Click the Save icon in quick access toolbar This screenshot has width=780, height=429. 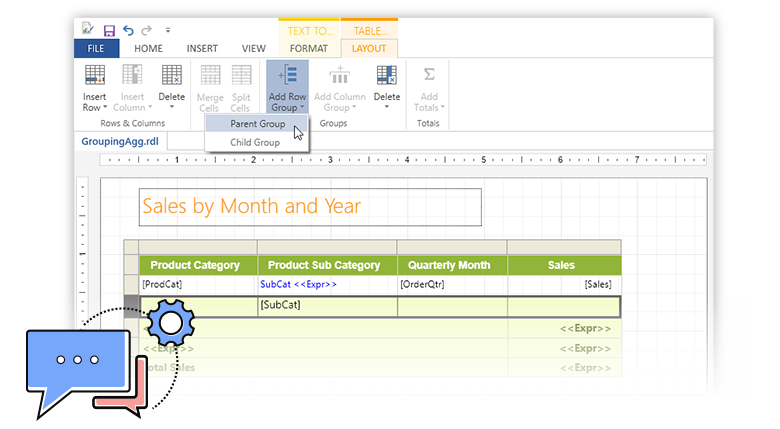pos(109,30)
